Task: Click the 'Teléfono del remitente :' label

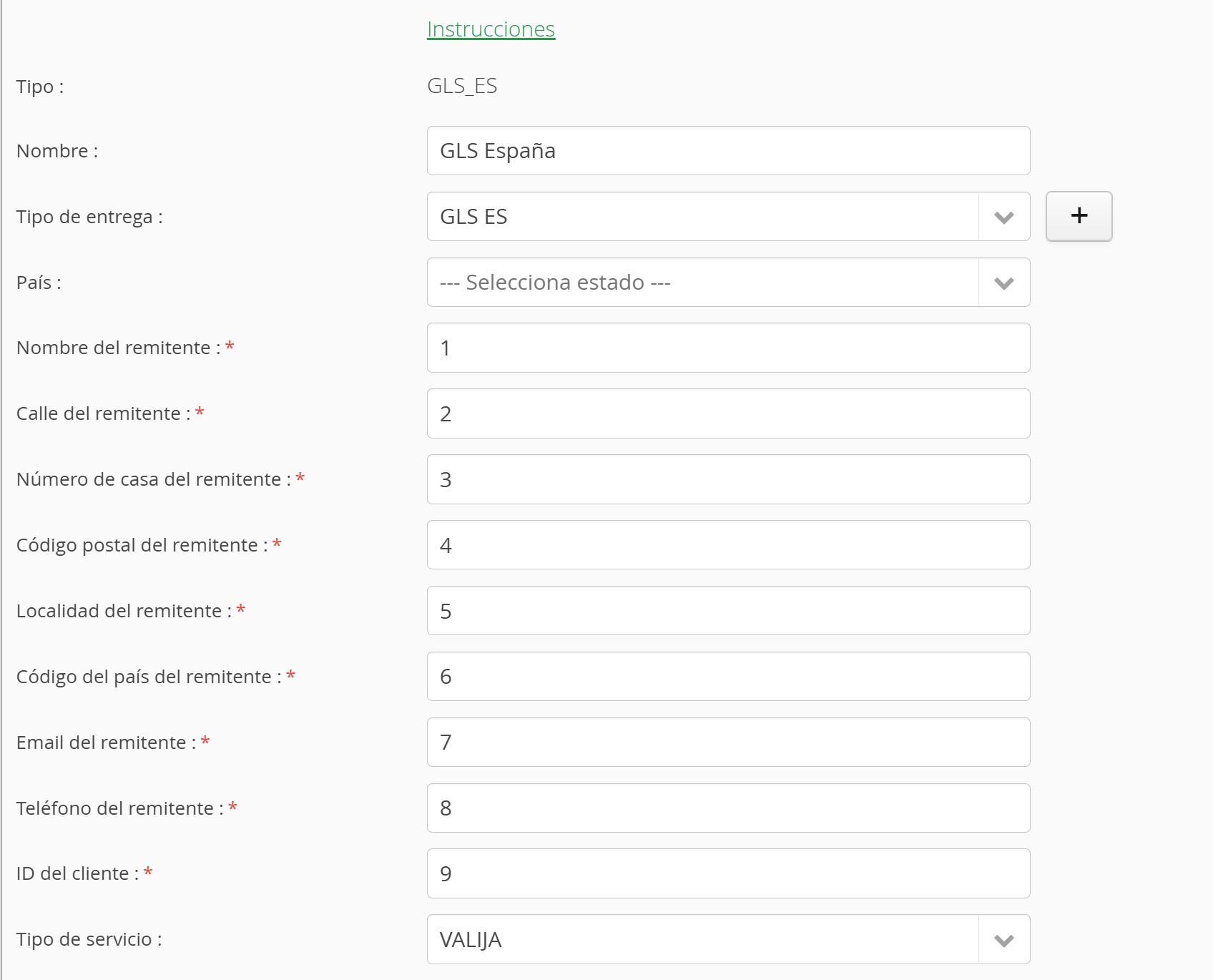Action: coord(120,808)
